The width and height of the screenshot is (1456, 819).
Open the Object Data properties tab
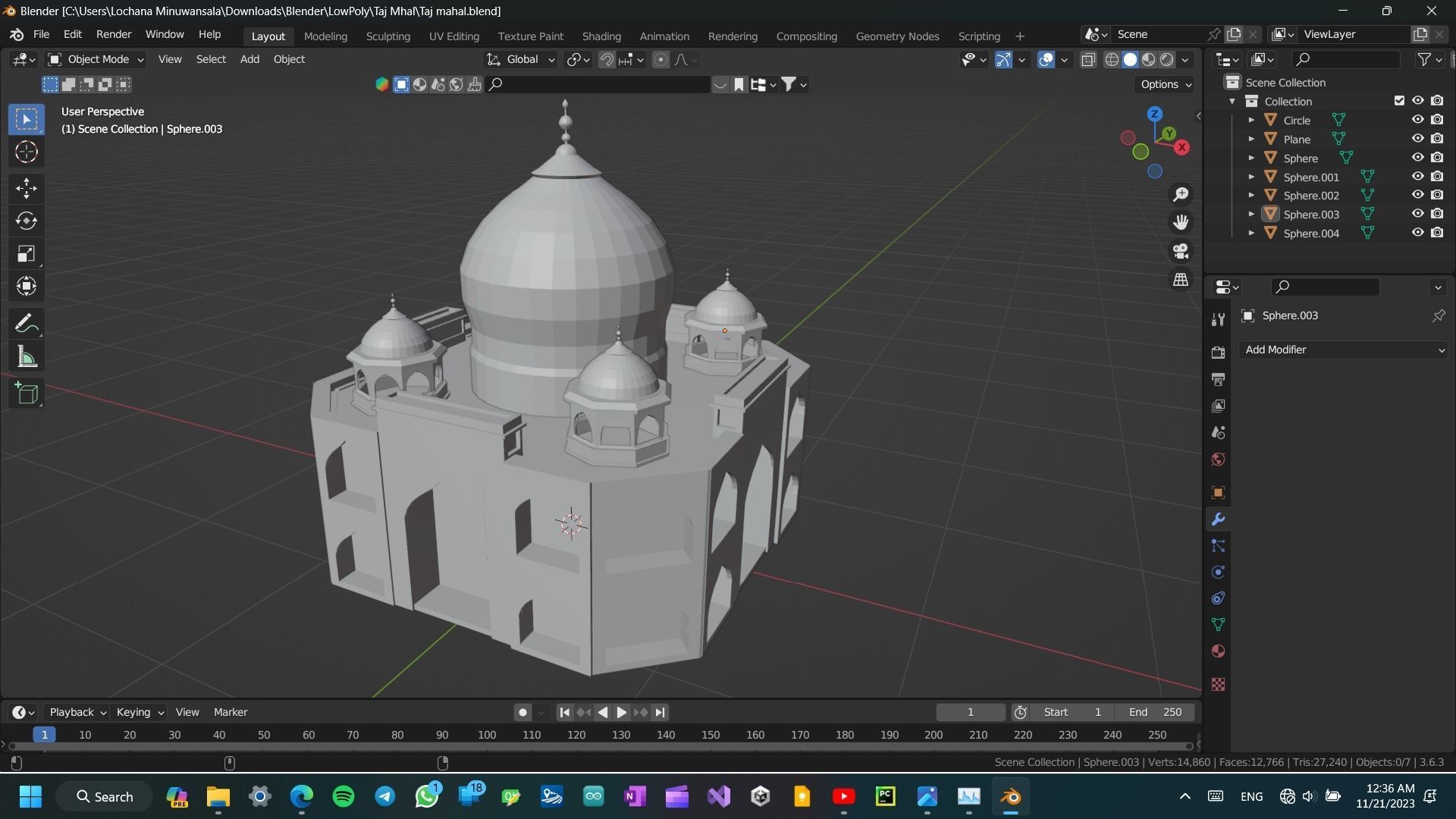pos(1218,625)
